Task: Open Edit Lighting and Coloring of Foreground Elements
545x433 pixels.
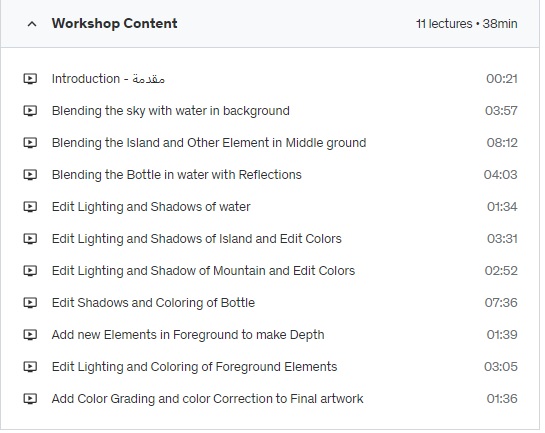Action: coord(194,367)
